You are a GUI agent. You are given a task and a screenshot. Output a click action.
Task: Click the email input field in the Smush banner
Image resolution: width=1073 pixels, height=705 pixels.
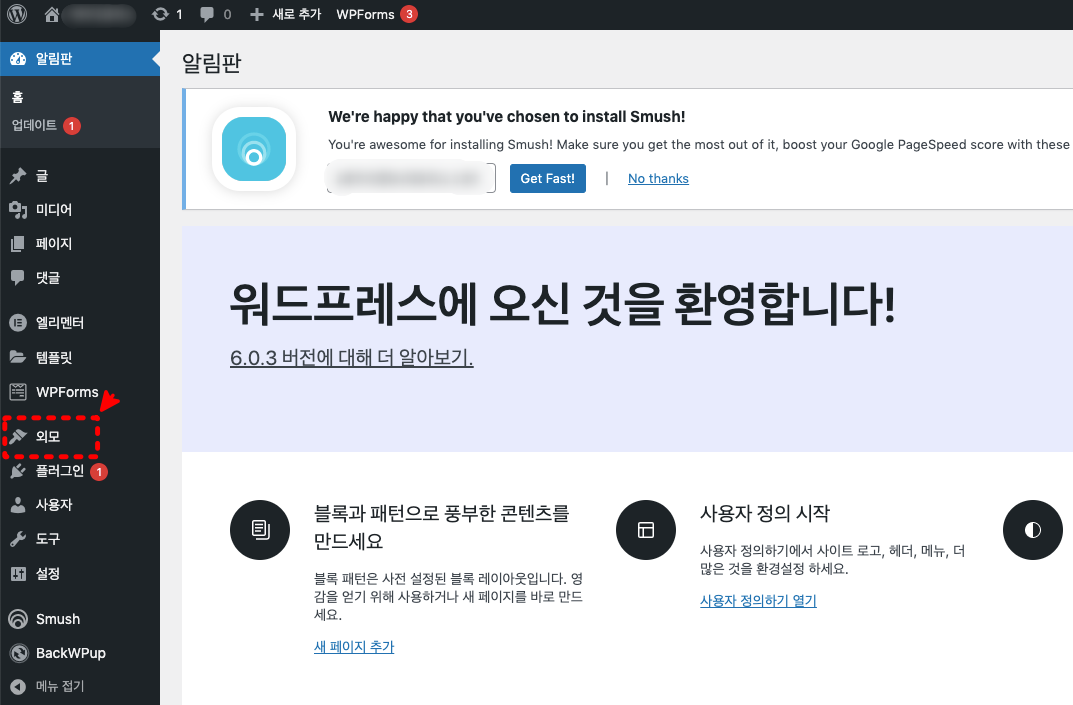click(x=410, y=177)
